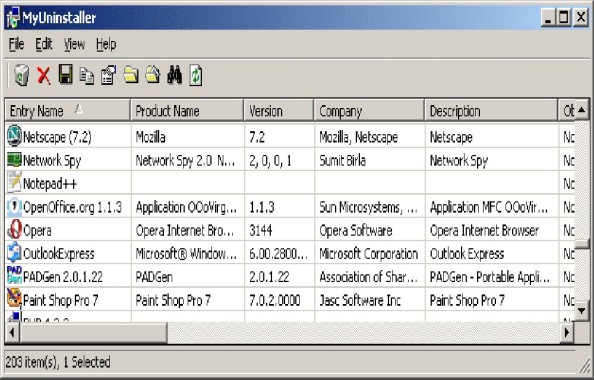Click the Netscape row icon
Screen dimensions: 594x380
[x=14, y=136]
